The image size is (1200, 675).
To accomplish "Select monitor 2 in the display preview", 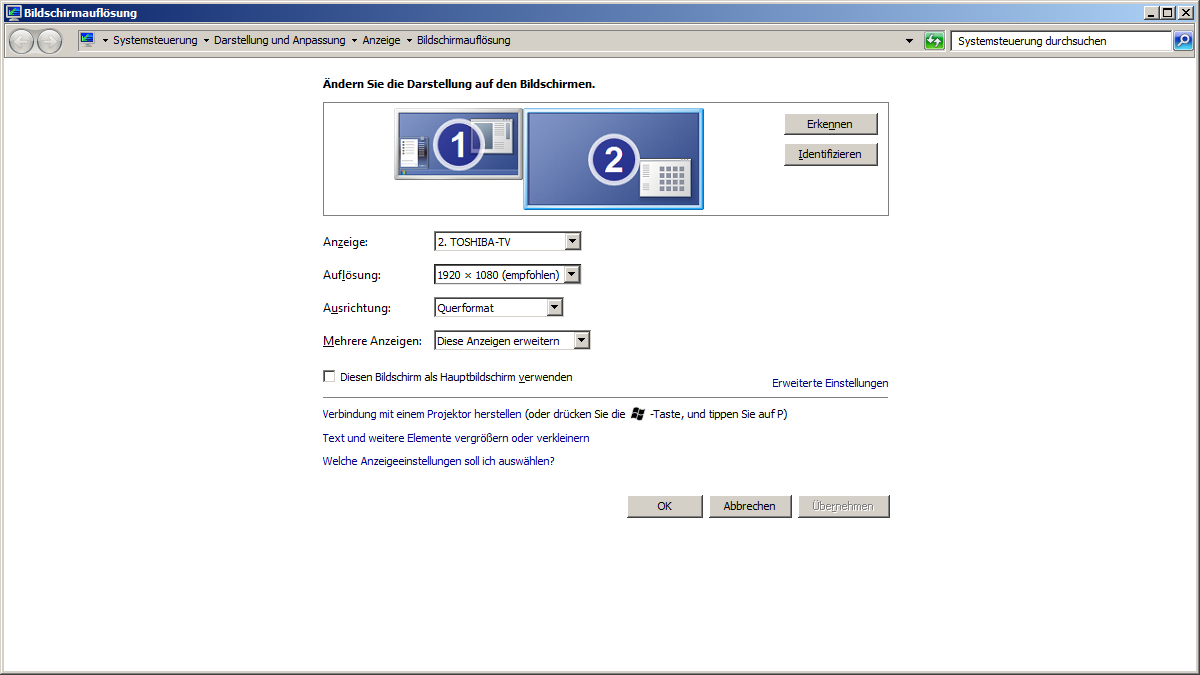I will click(613, 158).
